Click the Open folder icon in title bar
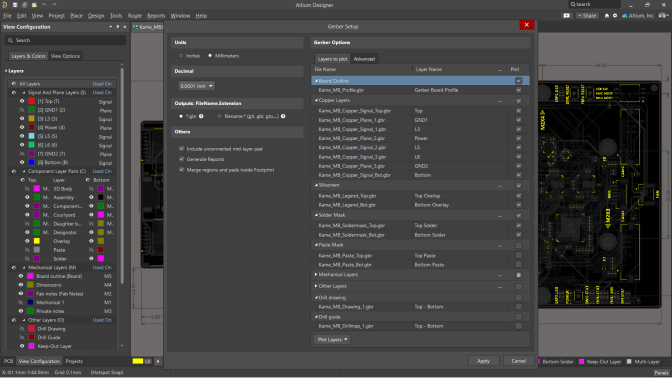The height and width of the screenshot is (378, 672). click(34, 5)
